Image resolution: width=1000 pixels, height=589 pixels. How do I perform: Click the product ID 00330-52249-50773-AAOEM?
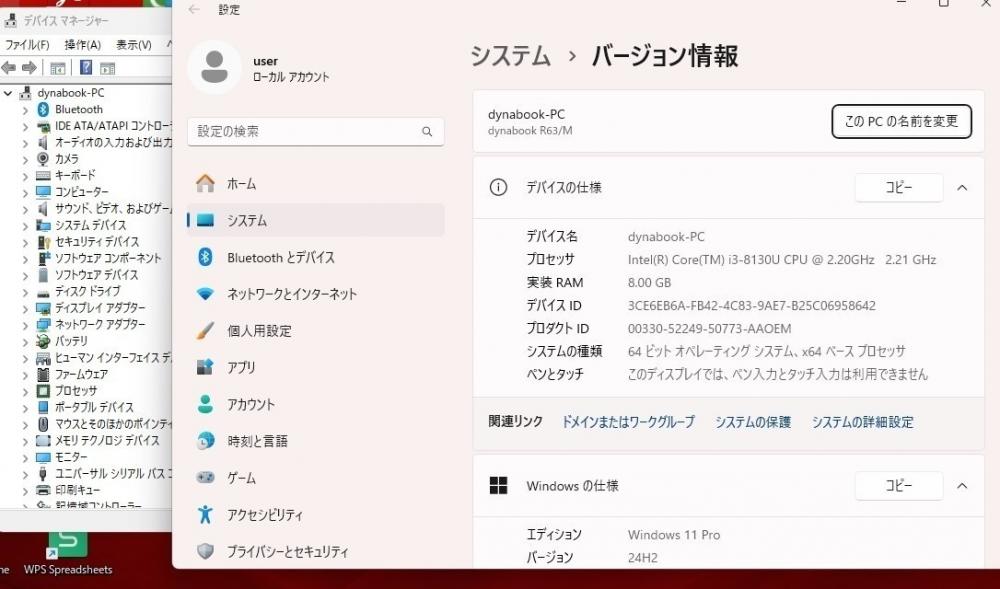click(x=709, y=329)
